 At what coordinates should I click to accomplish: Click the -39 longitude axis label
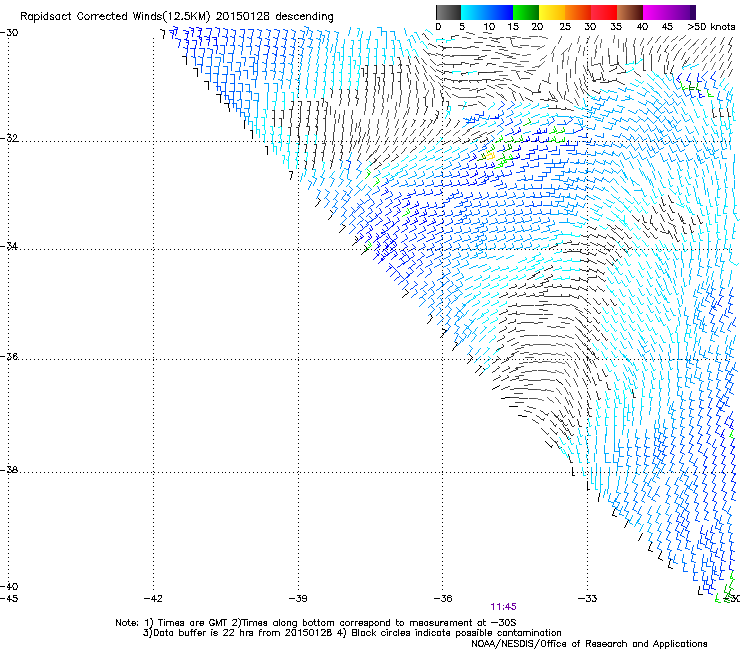coord(298,598)
